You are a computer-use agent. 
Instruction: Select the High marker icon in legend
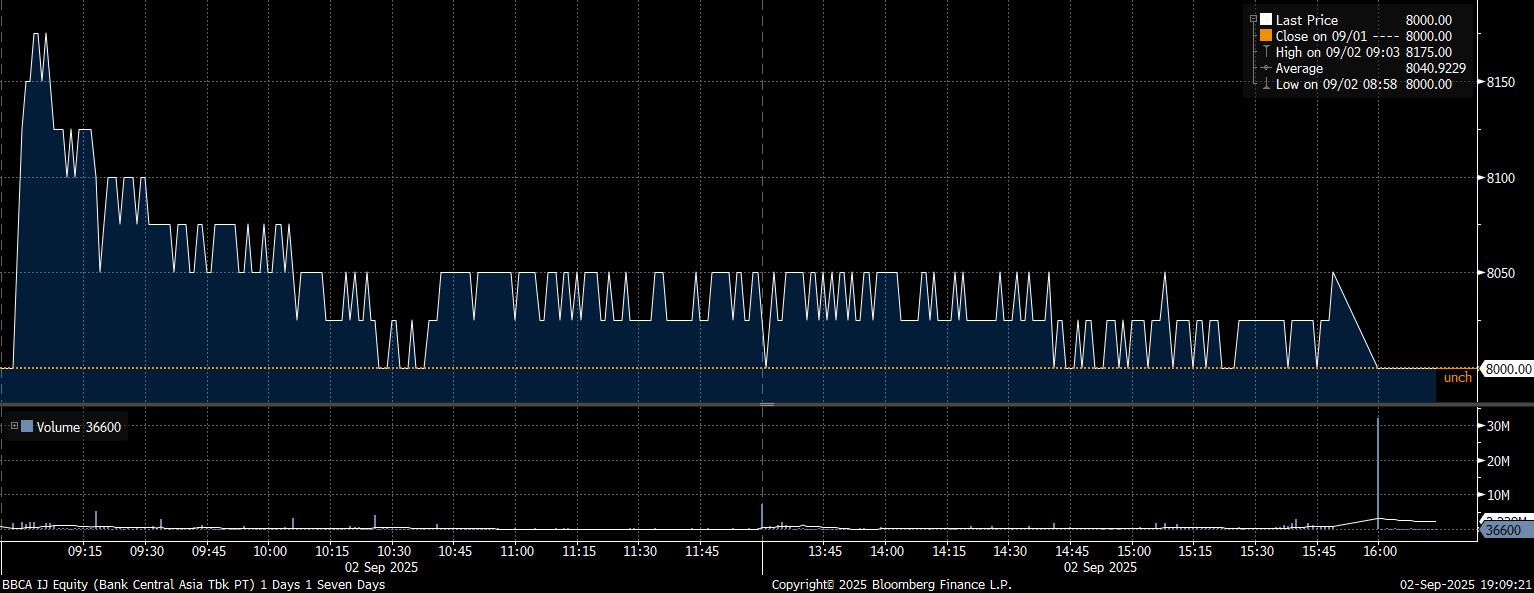1266,52
